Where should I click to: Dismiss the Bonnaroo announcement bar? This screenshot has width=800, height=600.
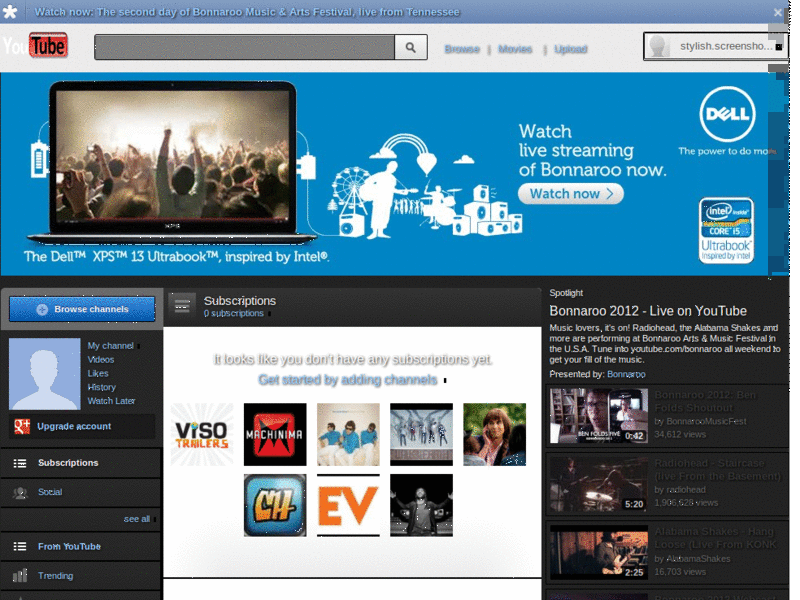tap(777, 12)
